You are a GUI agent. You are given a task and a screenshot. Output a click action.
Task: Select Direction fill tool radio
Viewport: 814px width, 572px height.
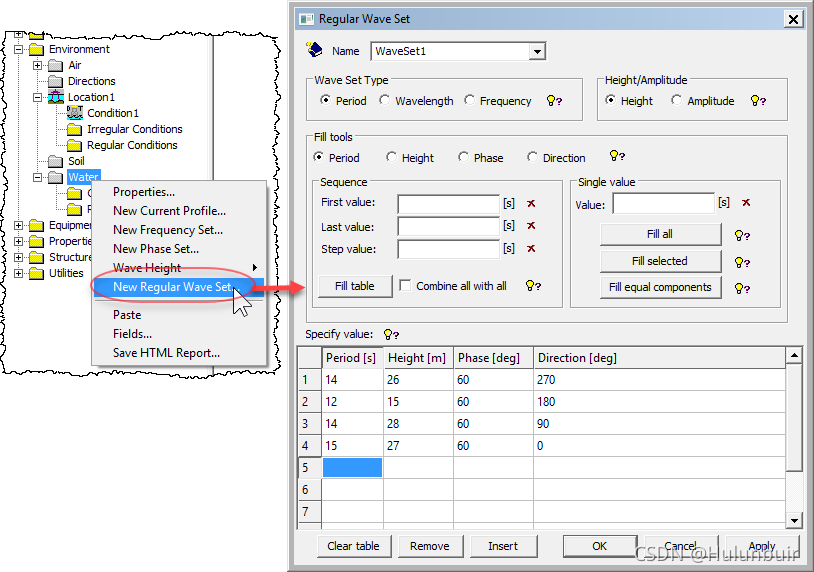(532, 157)
